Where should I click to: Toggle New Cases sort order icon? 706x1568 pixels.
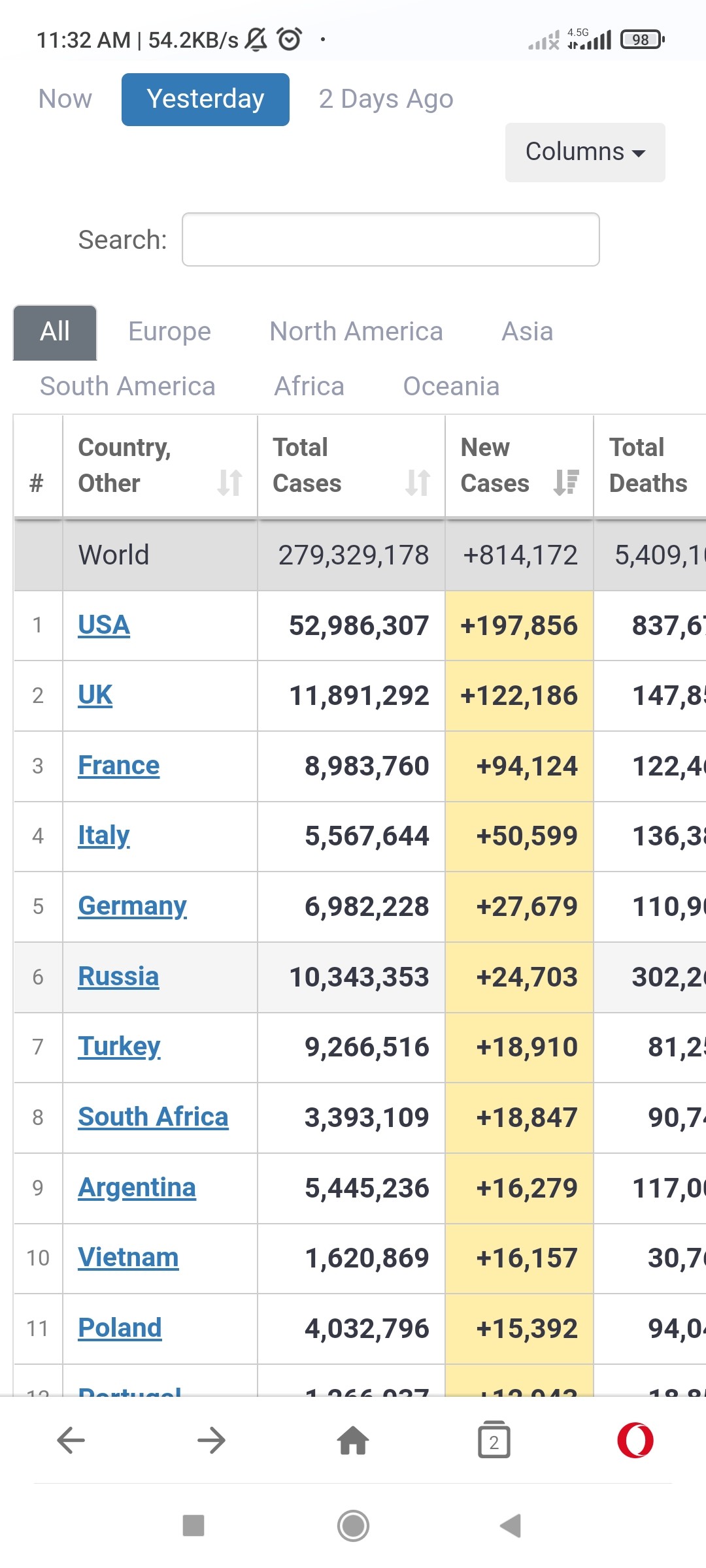coord(565,483)
